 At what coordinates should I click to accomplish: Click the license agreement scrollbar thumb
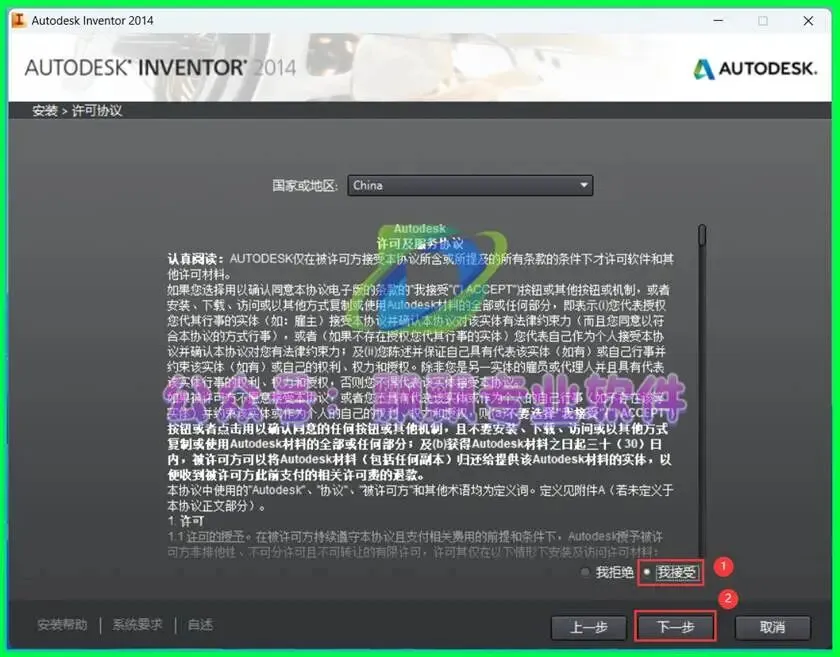click(702, 236)
